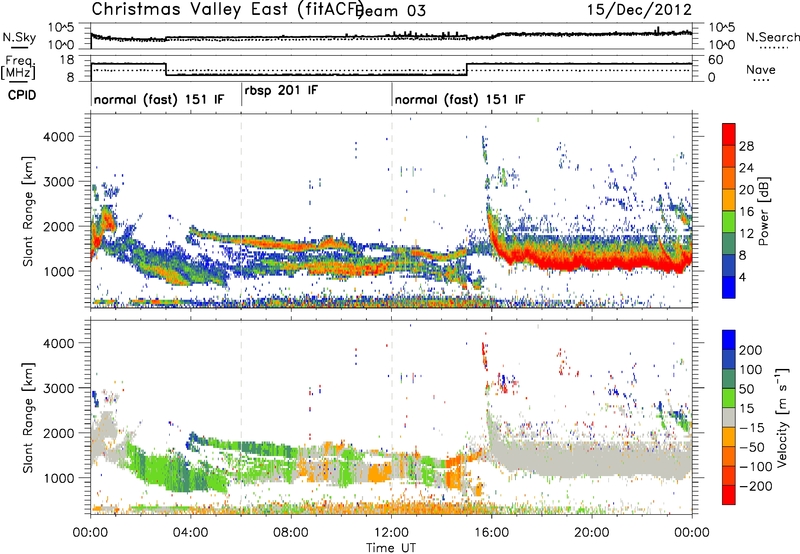Image resolution: width=800 pixels, height=554 pixels.
Task: Click the -200 tick on Velocity colorbar
Action: coord(755,486)
